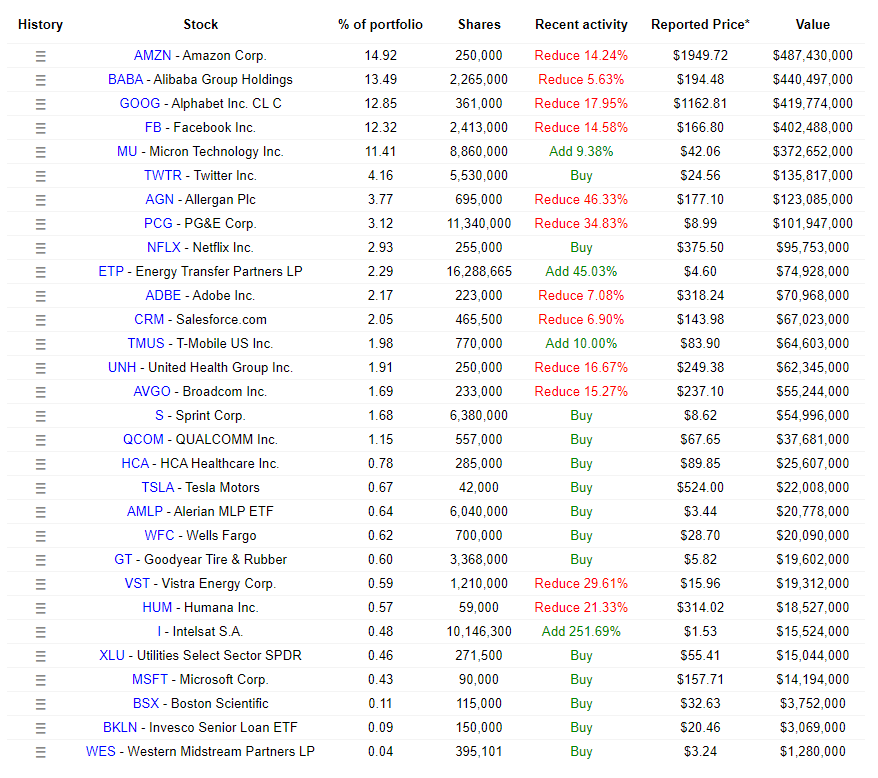The image size is (878, 778).
Task: Open history icon for Western Midstream Partners row
Action: (40, 752)
